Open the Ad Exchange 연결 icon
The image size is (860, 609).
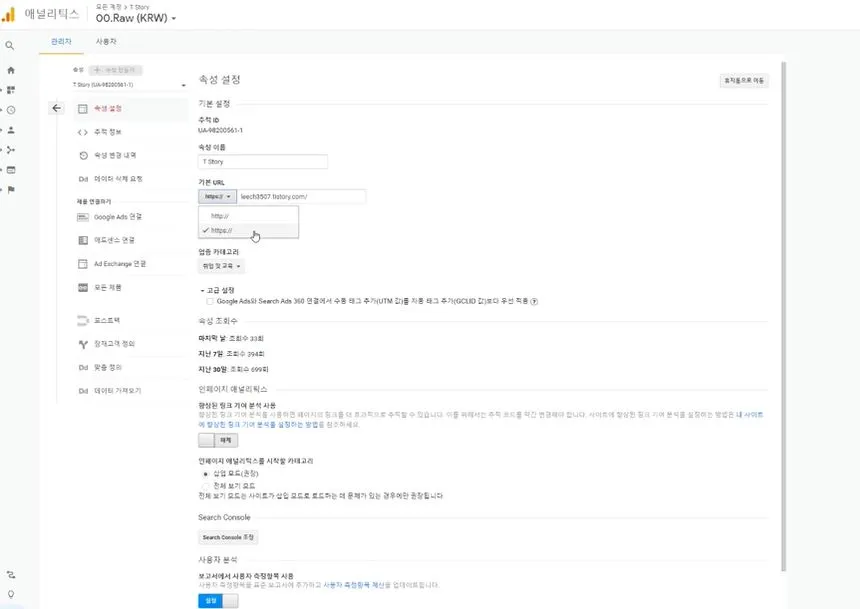point(83,264)
